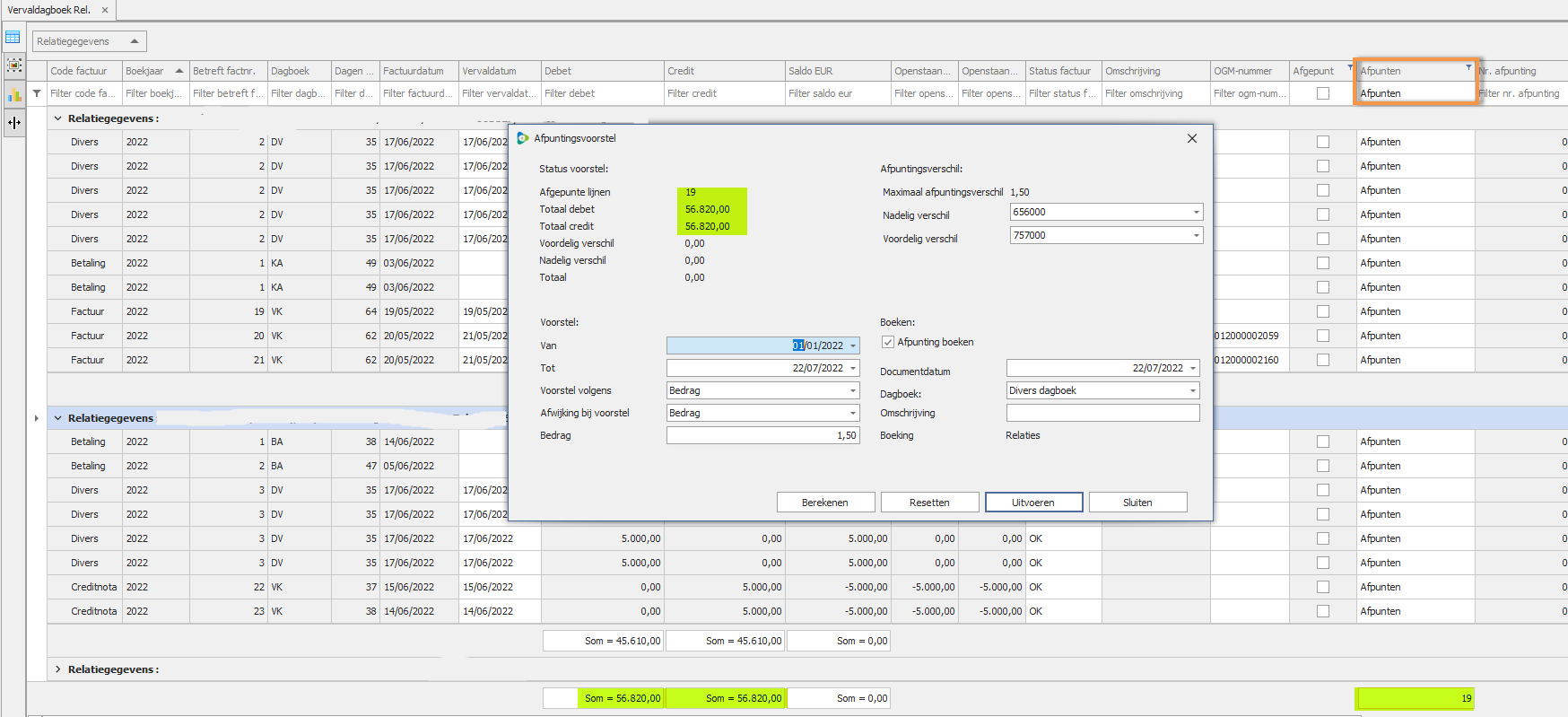Viewport: 1568px width, 717px height.
Task: Click the Uitvoeren button
Action: tap(1033, 503)
